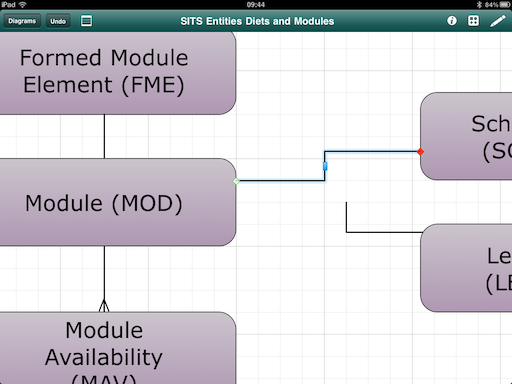512x384 pixels.
Task: Select the line between FME and MOD
Action: pyautogui.click(x=104, y=136)
